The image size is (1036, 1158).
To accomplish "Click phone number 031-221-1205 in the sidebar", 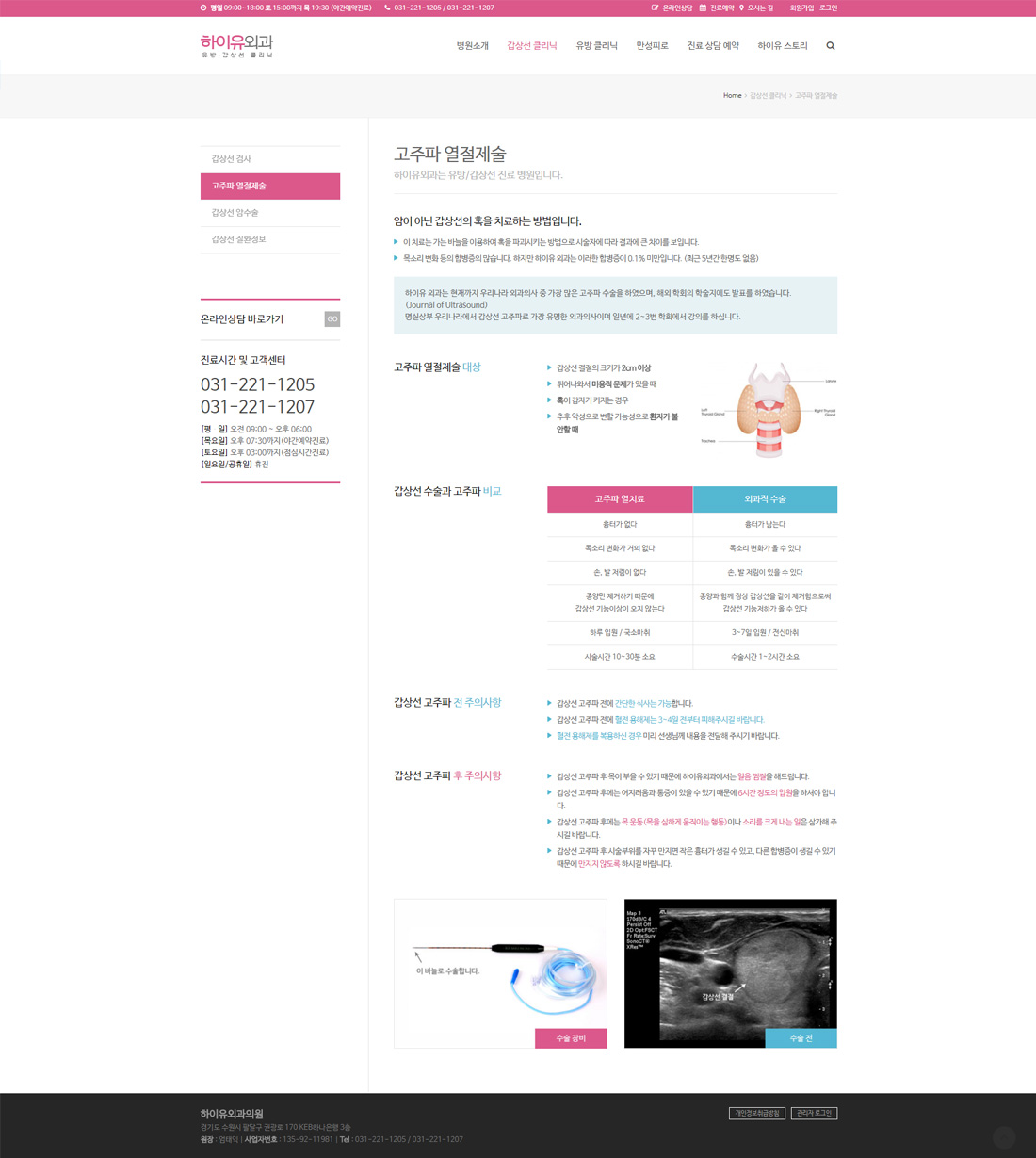I will (257, 384).
